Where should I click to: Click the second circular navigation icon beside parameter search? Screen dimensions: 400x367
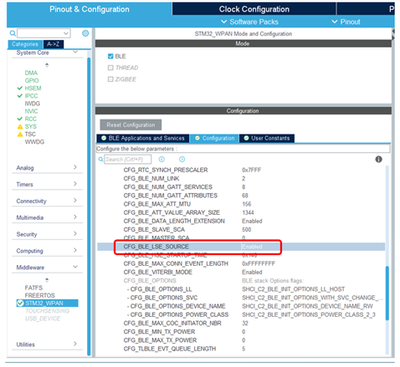click(182, 159)
